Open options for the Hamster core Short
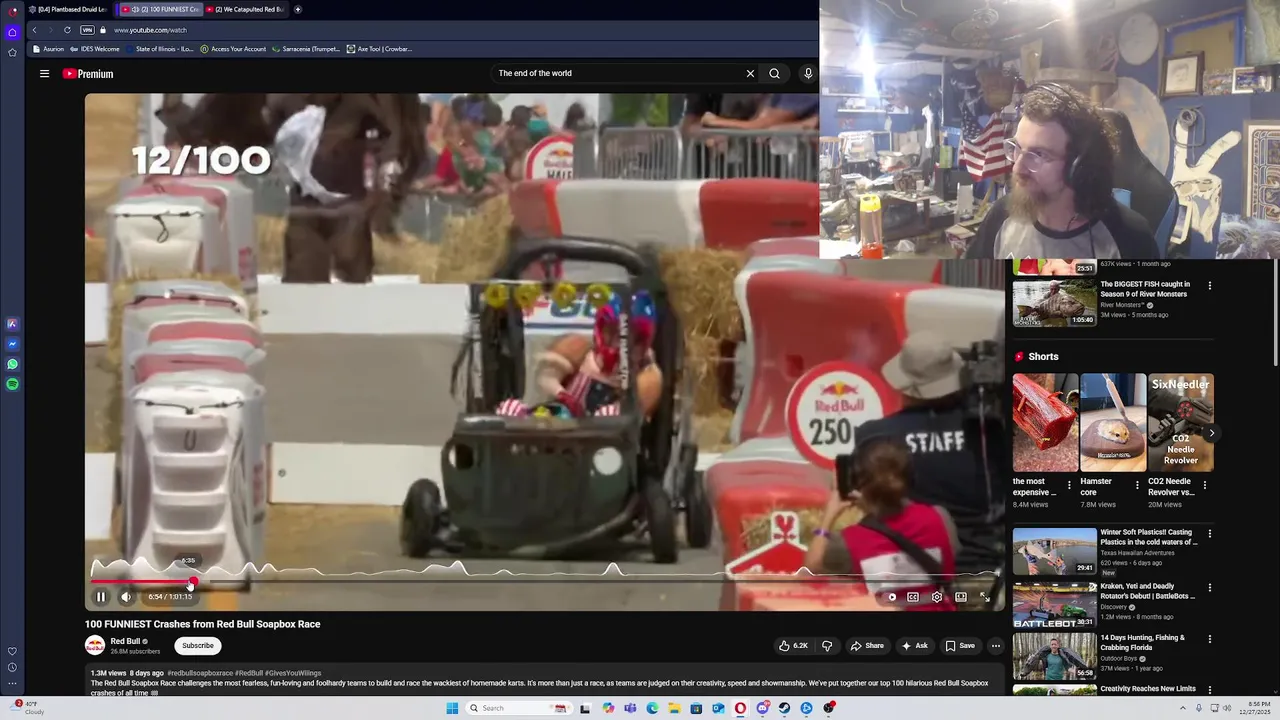This screenshot has width=1280, height=720. tap(1137, 485)
